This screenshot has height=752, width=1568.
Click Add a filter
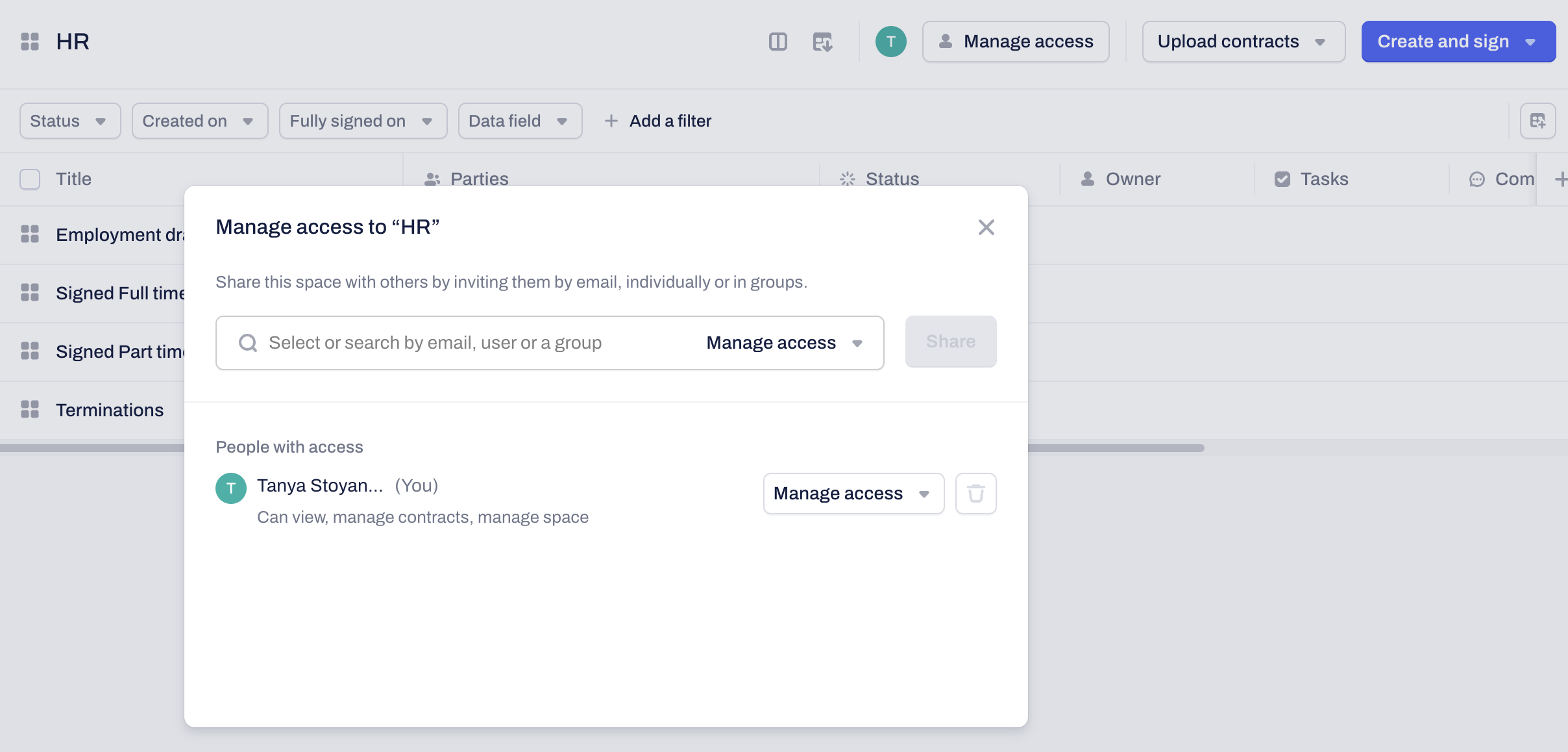(x=658, y=121)
